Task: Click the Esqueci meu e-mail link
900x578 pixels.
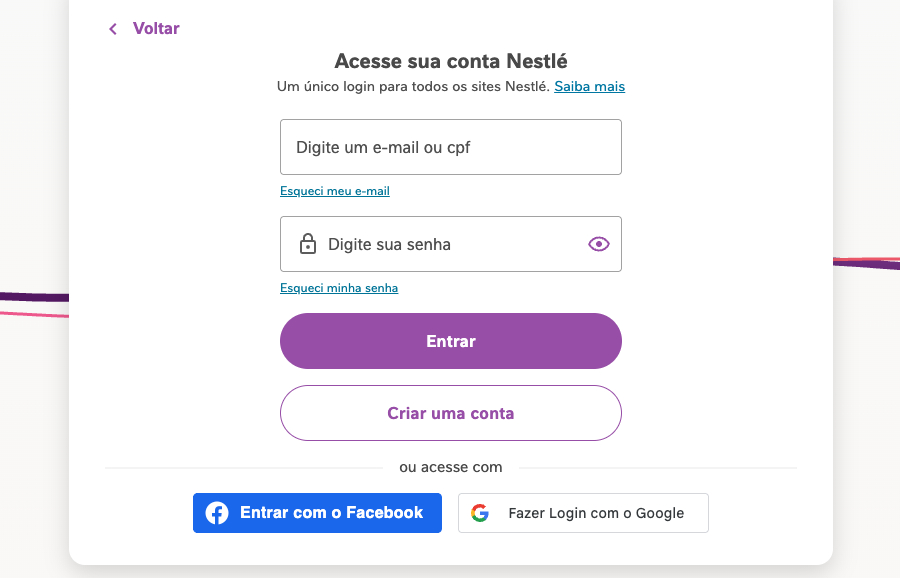Action: [x=334, y=191]
